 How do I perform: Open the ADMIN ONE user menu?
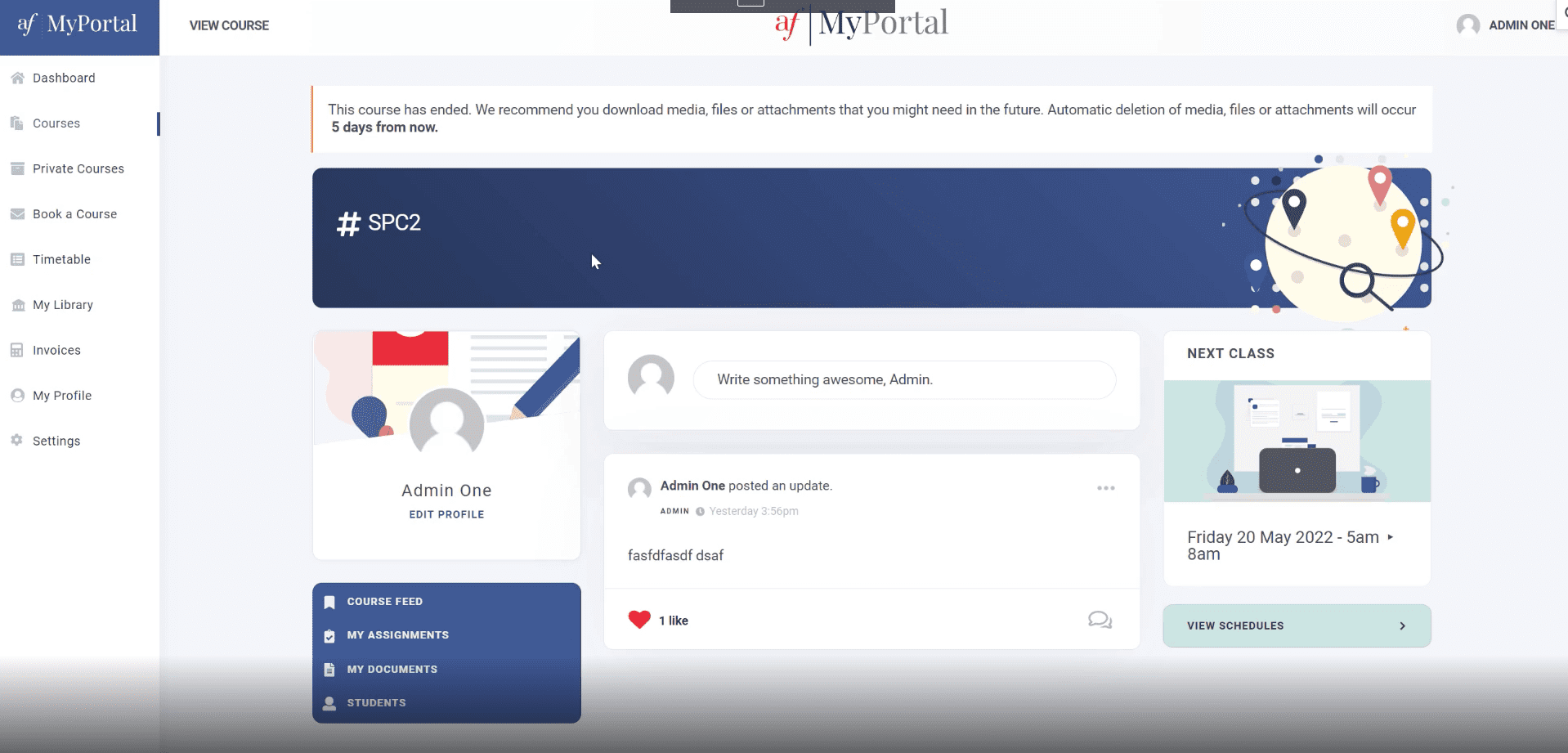[1507, 25]
